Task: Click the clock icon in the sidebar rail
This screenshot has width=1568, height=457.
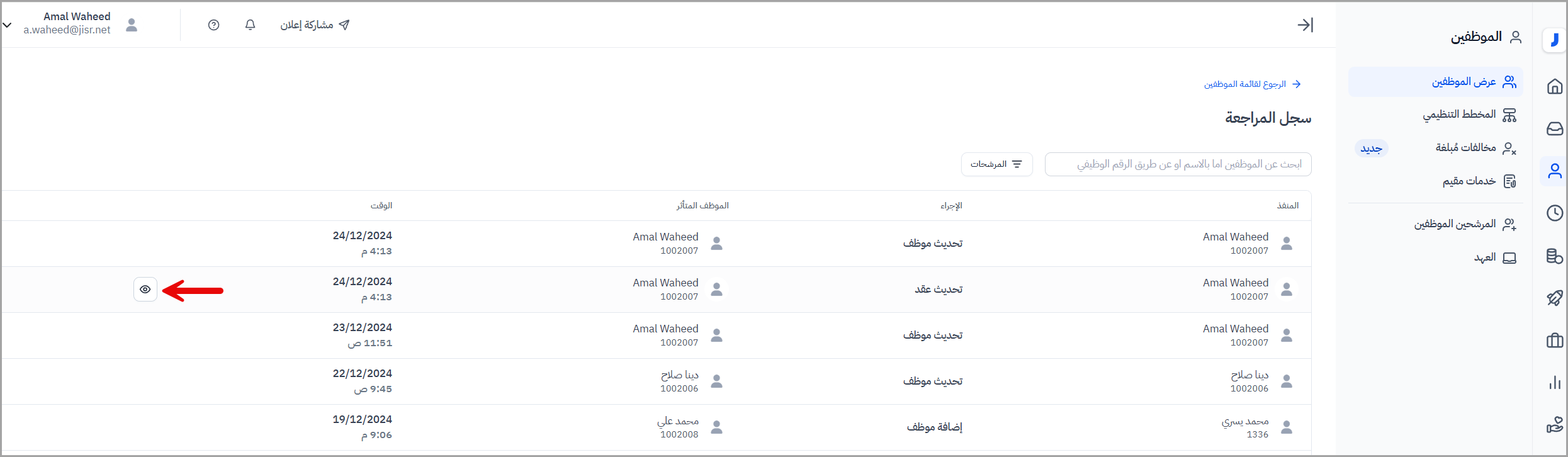Action: coord(1554,213)
